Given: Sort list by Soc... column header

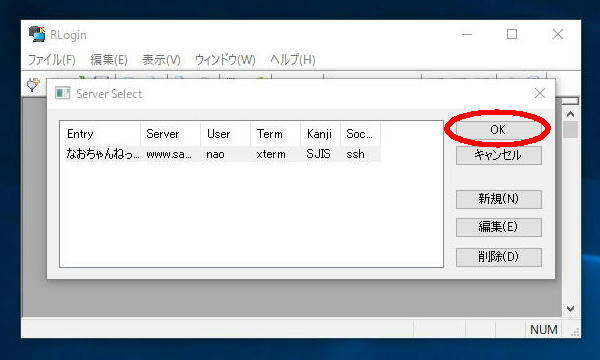Looking at the screenshot, I should coord(360,134).
